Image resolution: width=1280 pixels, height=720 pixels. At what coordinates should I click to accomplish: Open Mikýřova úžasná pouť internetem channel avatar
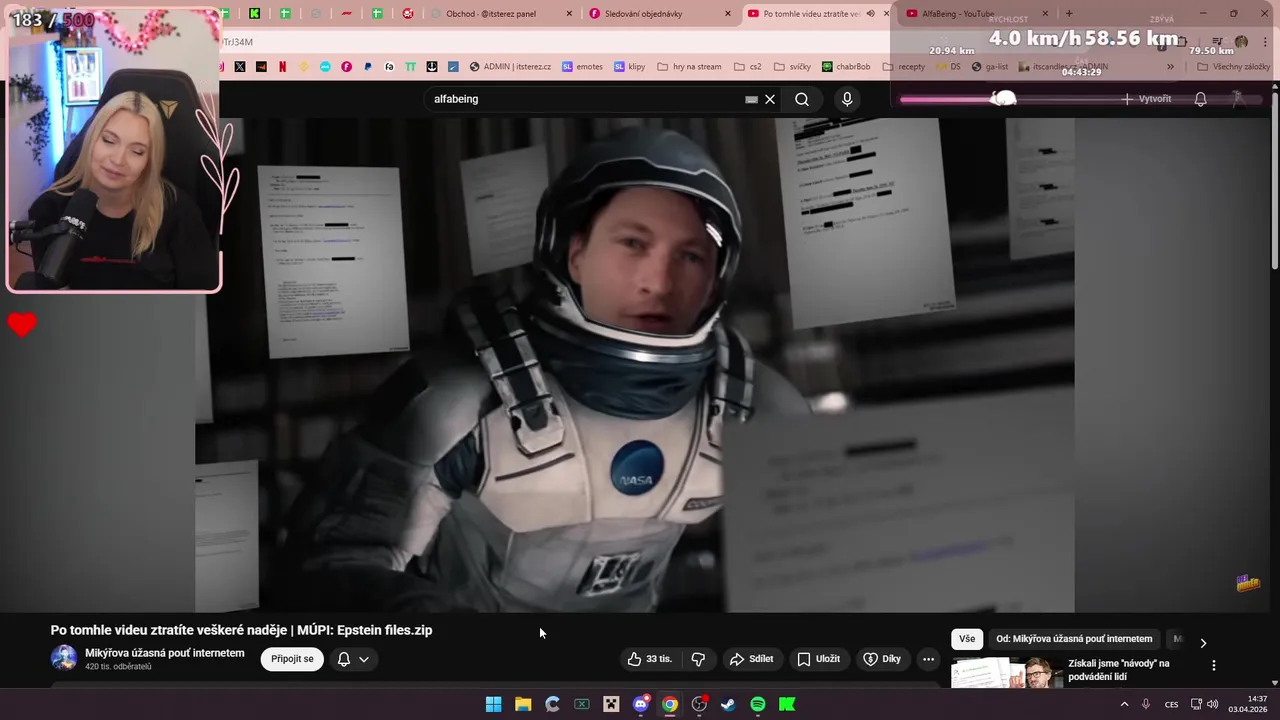pos(64,658)
